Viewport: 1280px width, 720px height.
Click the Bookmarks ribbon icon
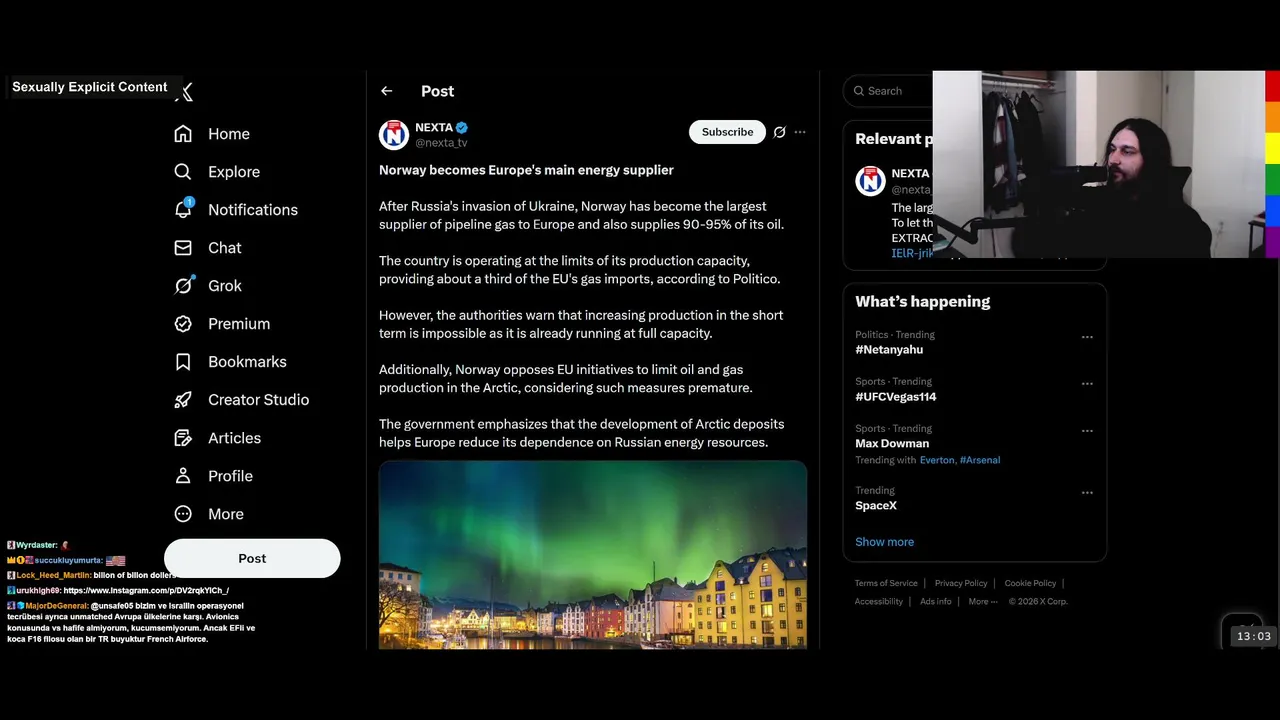pyautogui.click(x=183, y=362)
